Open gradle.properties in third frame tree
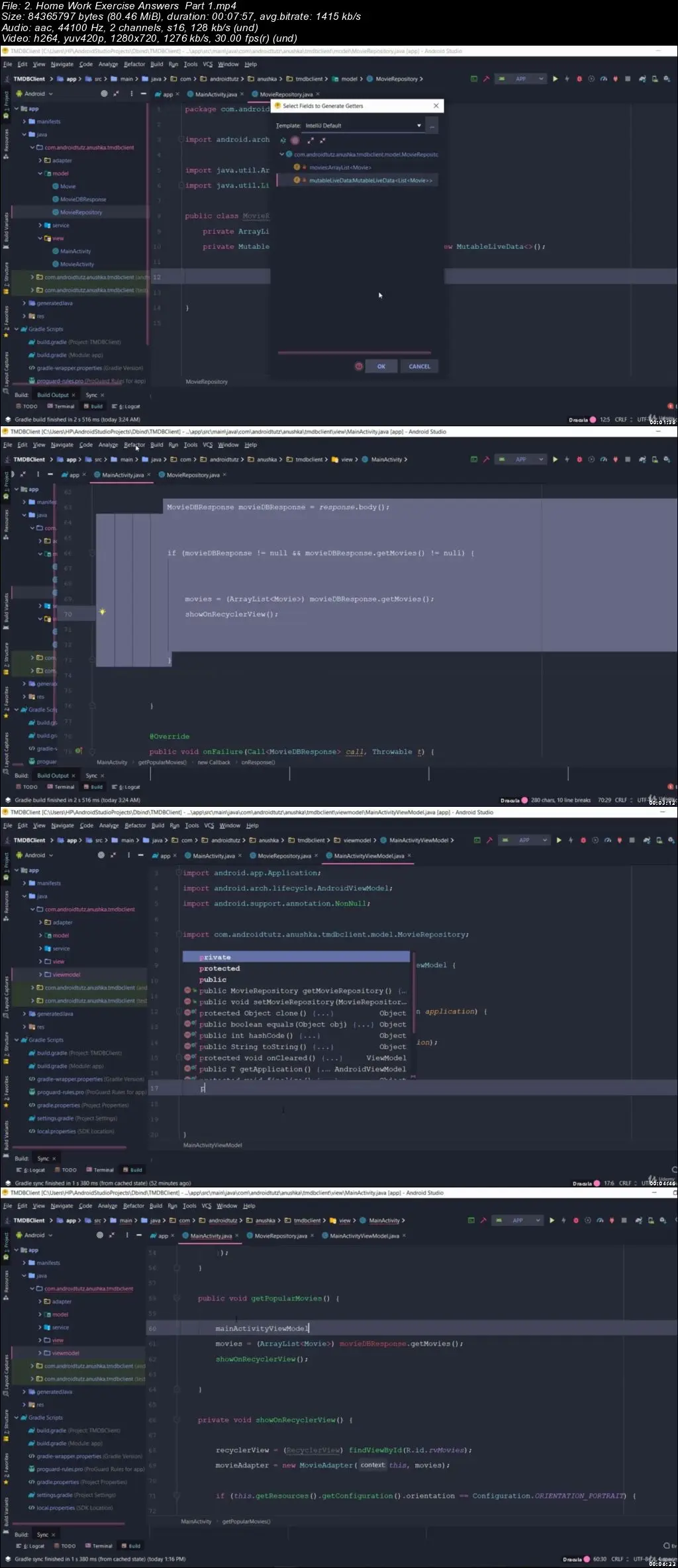This screenshot has width=678, height=1568. coord(78,1105)
